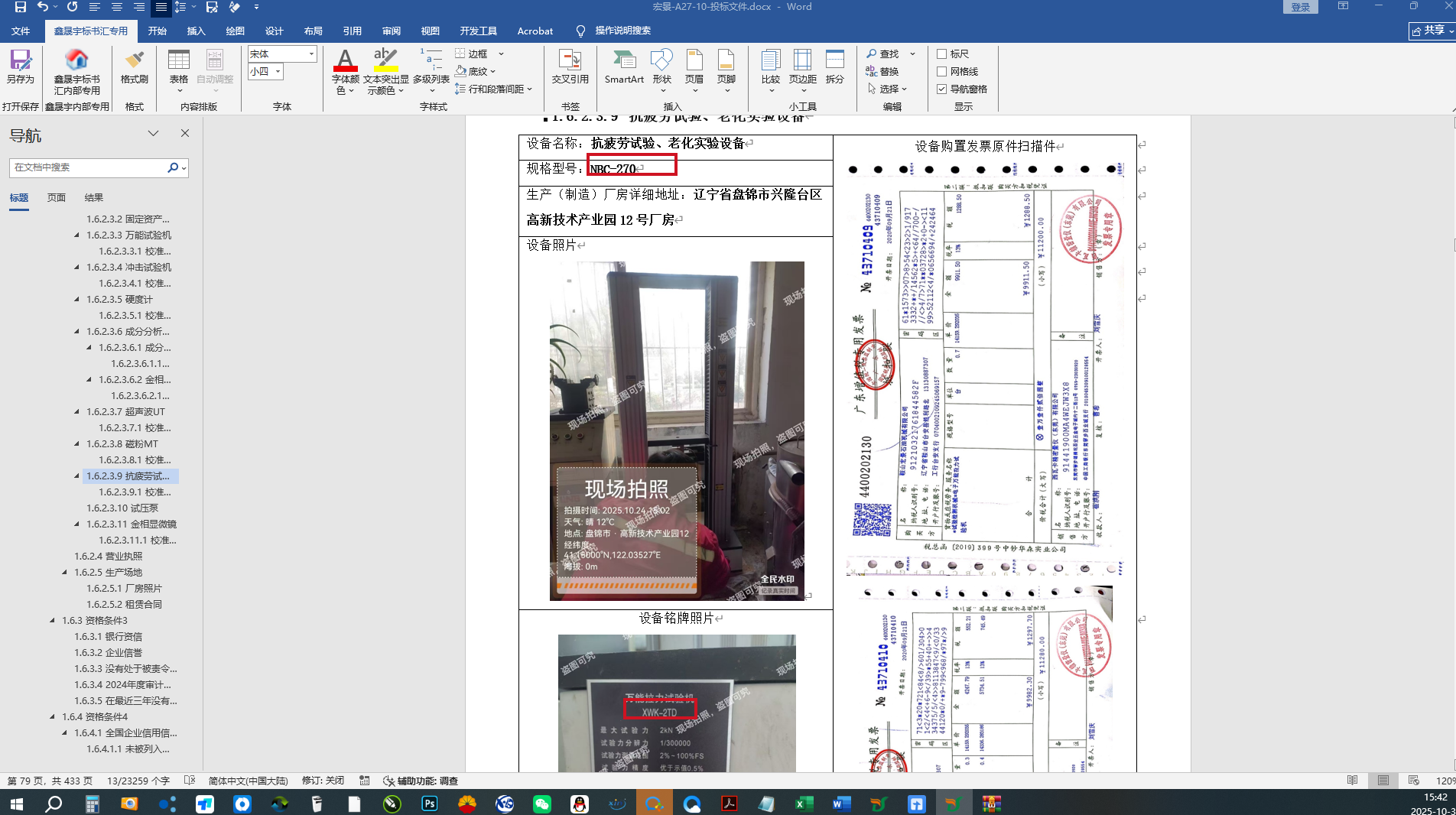Click the 辅助功能: 调查 status item
The image size is (1456, 815).
click(421, 781)
